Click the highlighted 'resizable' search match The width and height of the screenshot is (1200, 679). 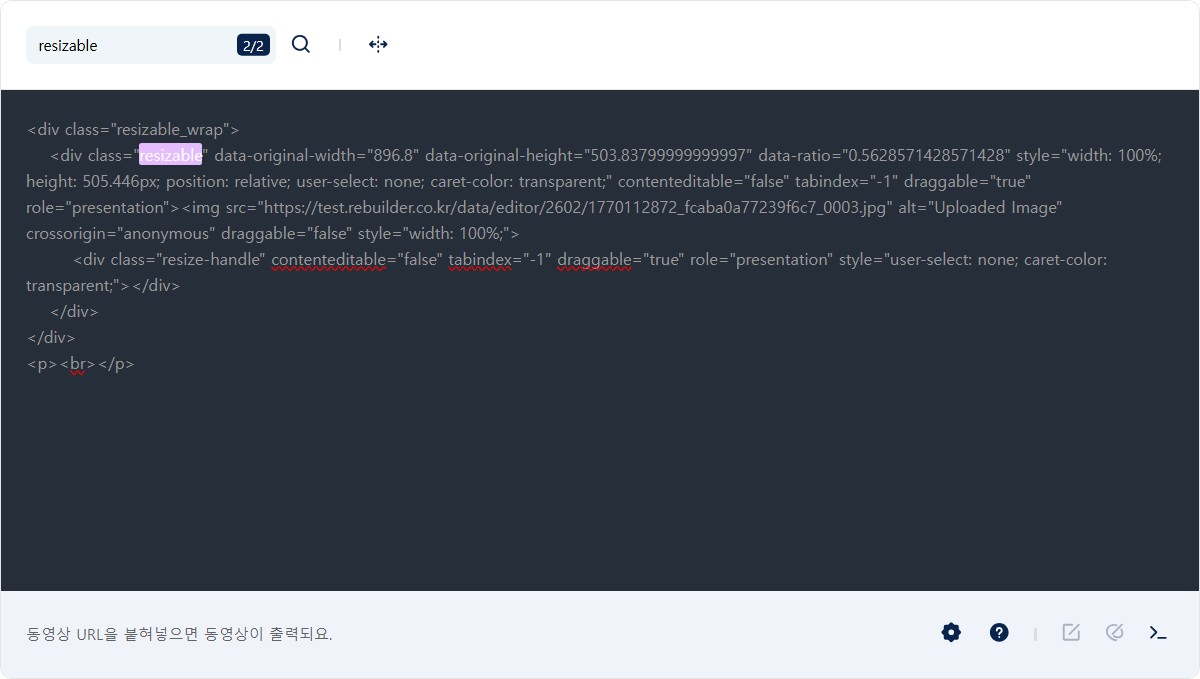pyautogui.click(x=170, y=155)
